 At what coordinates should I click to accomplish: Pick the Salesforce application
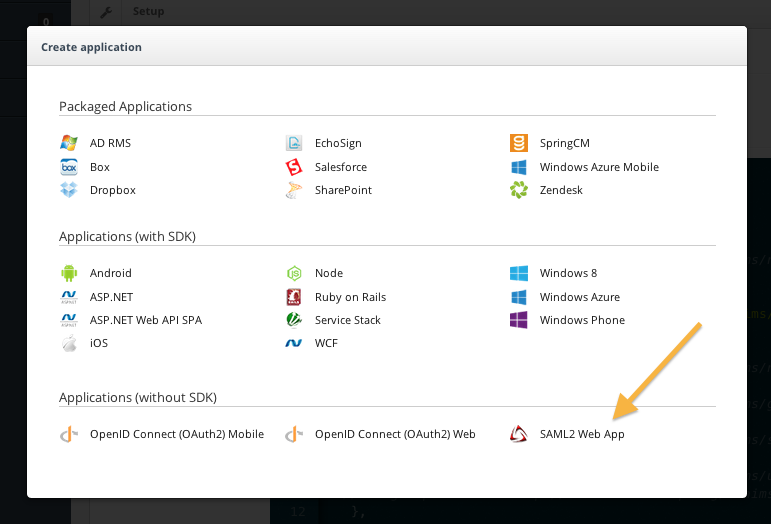(341, 167)
